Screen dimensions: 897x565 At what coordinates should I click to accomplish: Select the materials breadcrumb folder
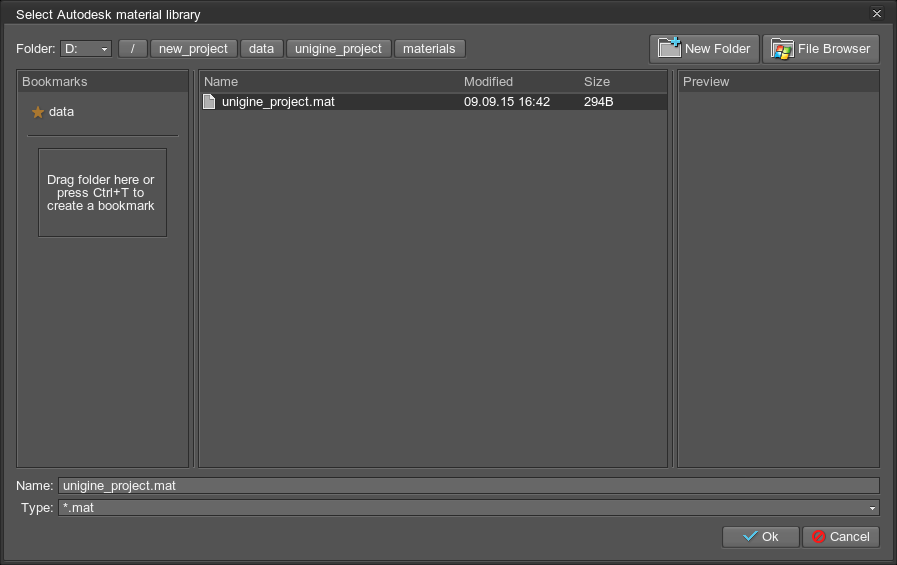click(x=429, y=48)
